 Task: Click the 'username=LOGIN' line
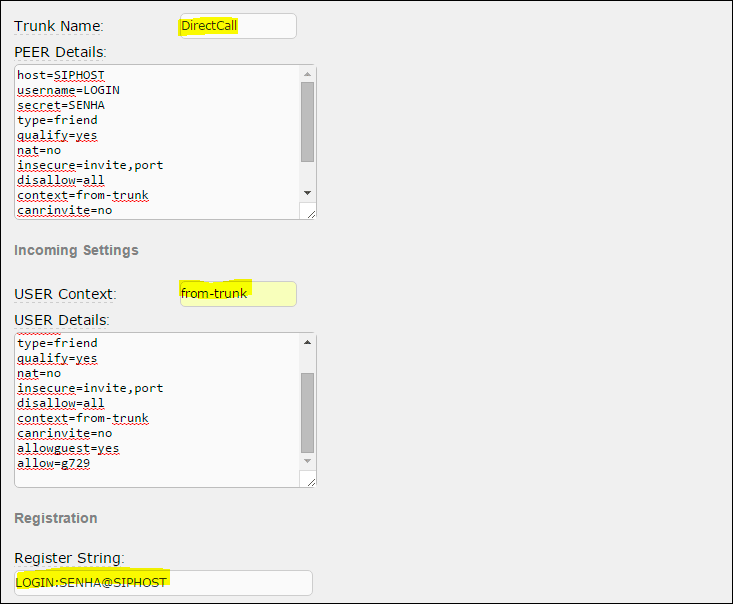pyautogui.click(x=68, y=90)
